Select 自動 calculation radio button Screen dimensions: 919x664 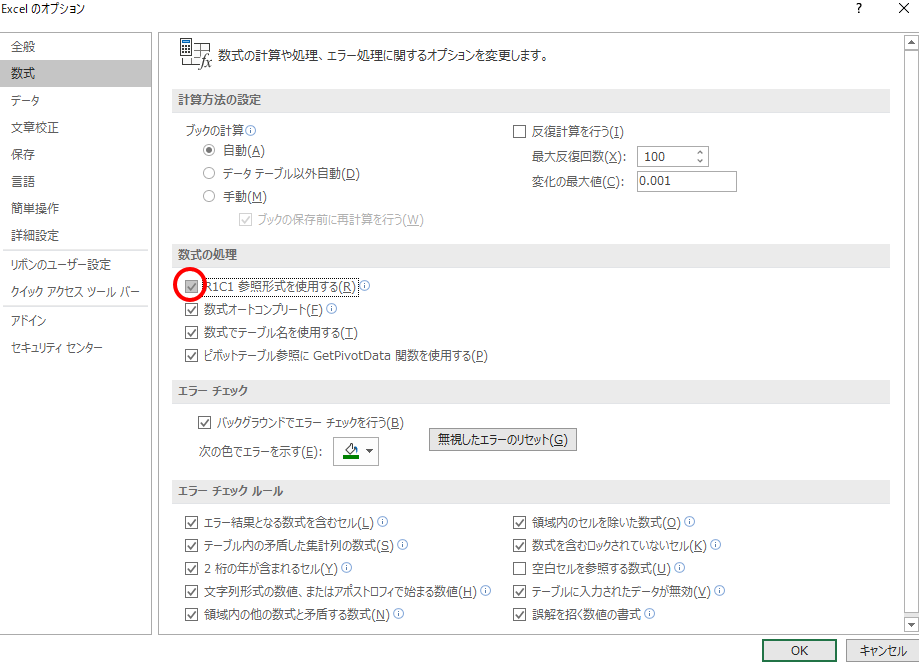209,150
